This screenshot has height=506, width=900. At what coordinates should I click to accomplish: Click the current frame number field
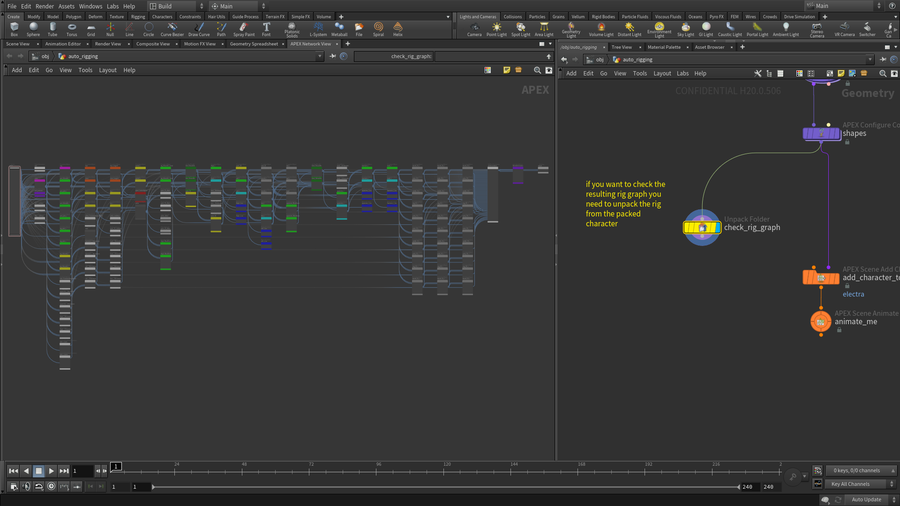[x=82, y=471]
